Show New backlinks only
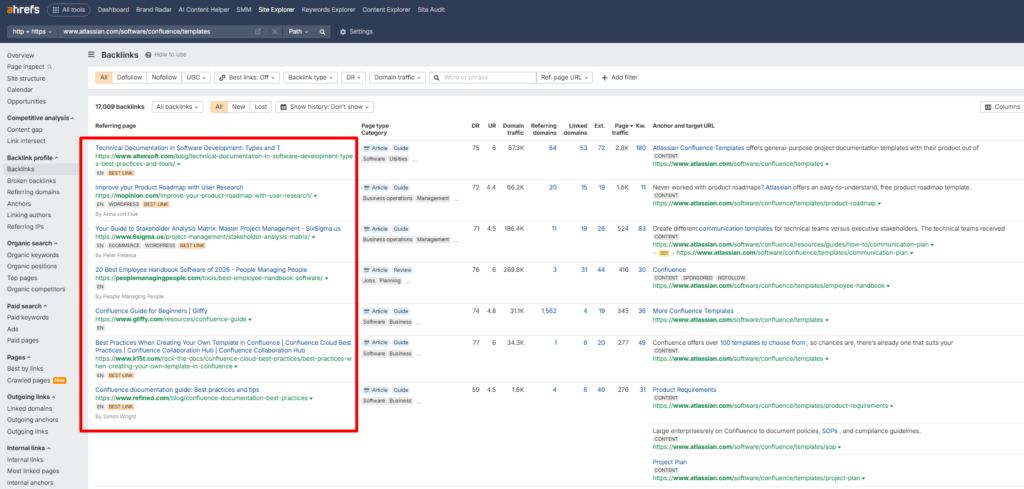This screenshot has height=489, width=1024. tap(238, 106)
